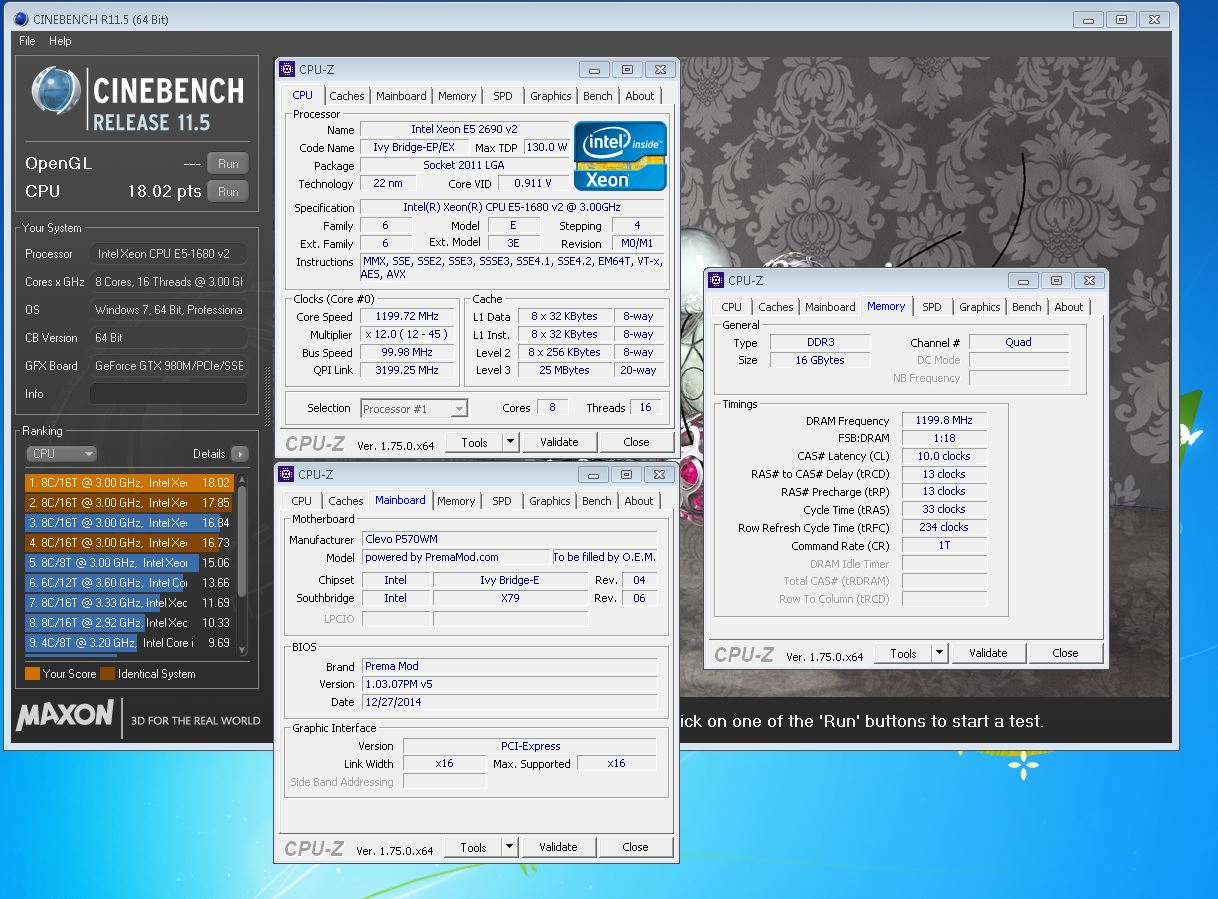Open the File menu in CINEBENCH
The width and height of the screenshot is (1218, 899).
[27, 41]
